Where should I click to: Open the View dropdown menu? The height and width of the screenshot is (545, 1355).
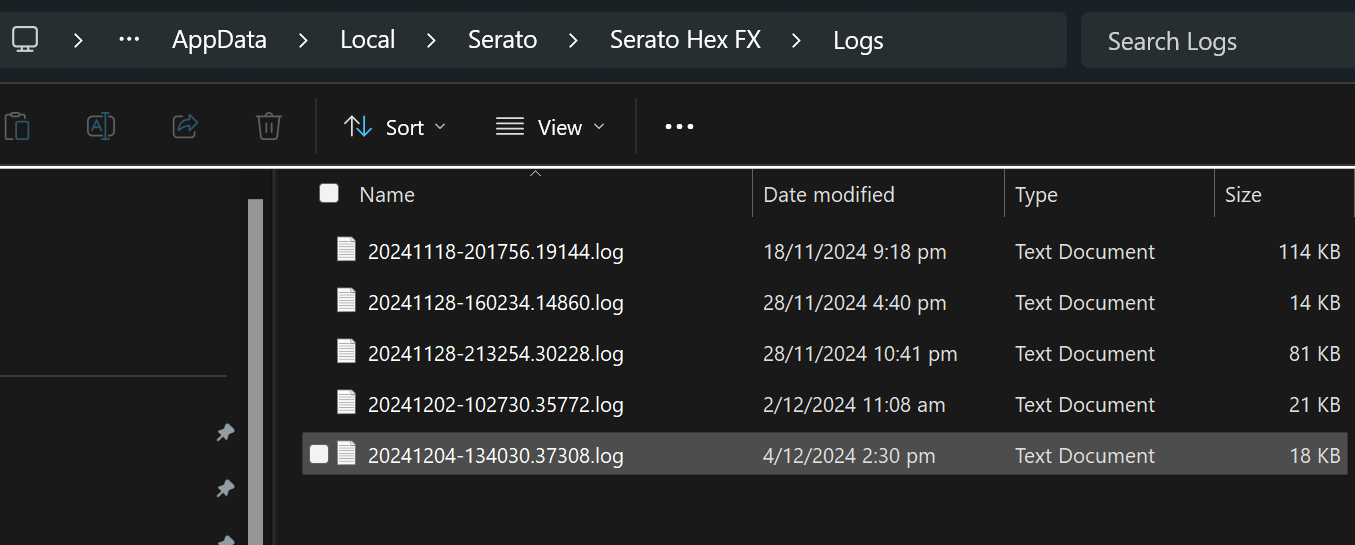click(550, 127)
